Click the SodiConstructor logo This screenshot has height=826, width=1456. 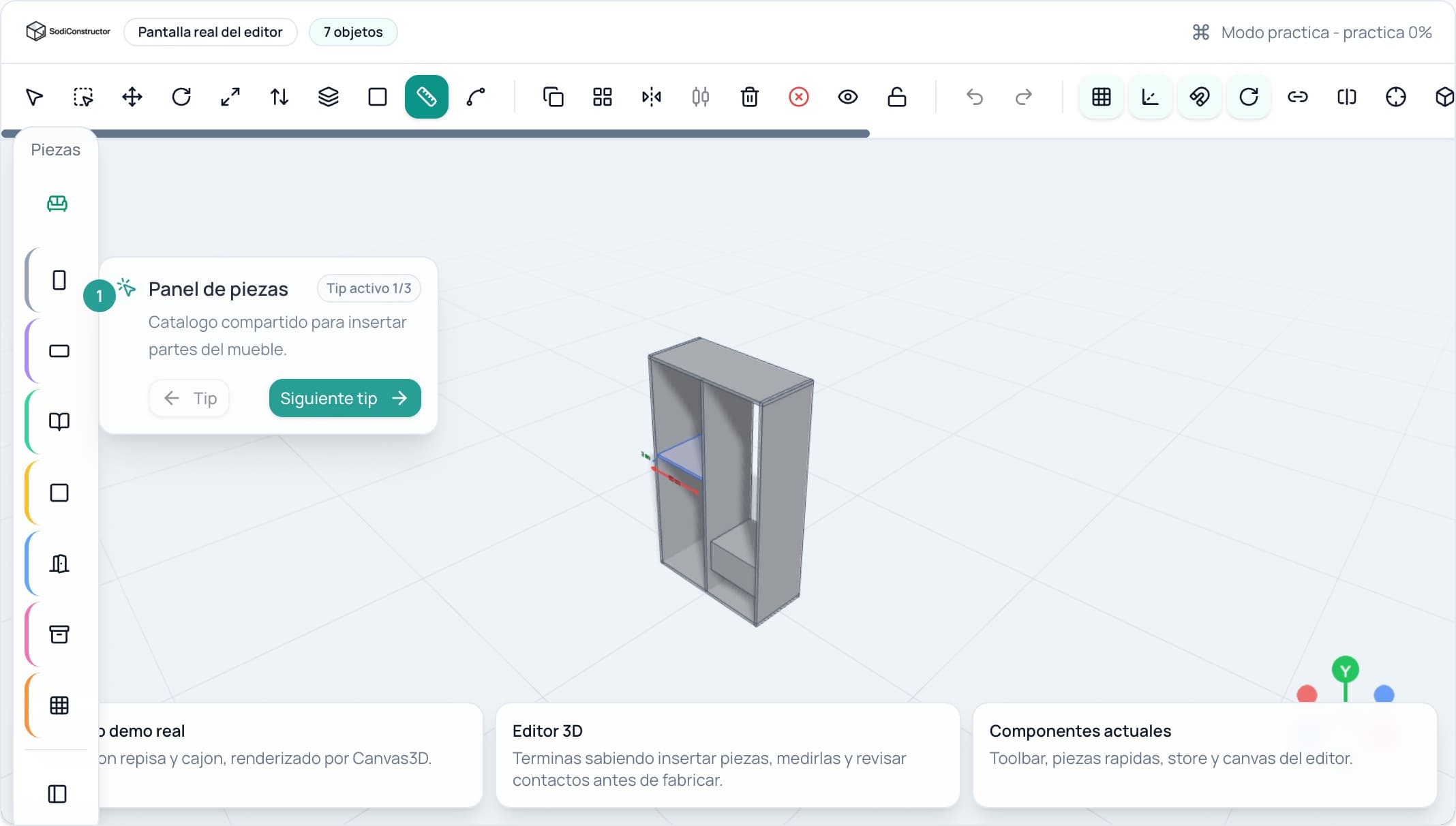pos(68,31)
